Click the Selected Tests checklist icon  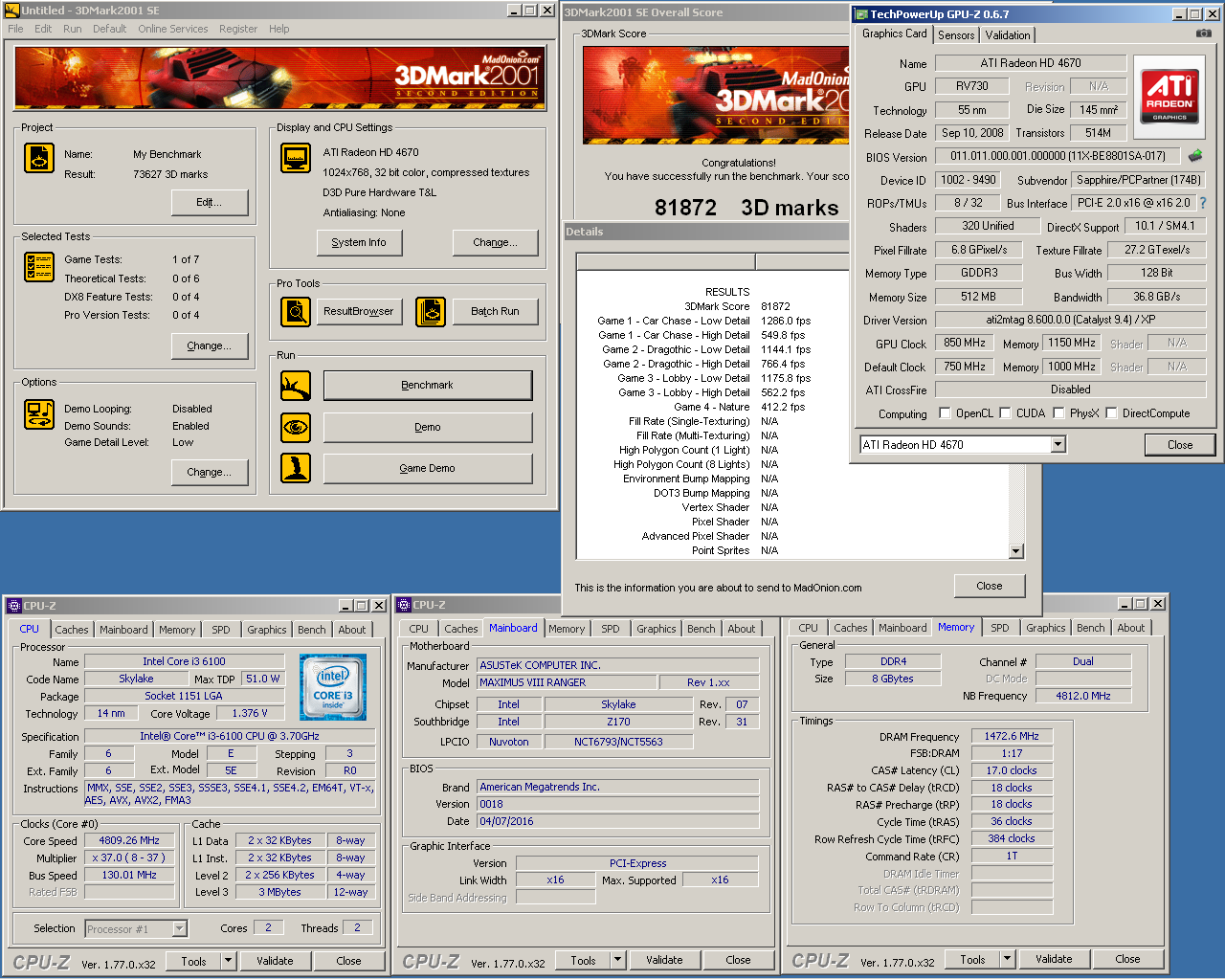click(x=39, y=267)
